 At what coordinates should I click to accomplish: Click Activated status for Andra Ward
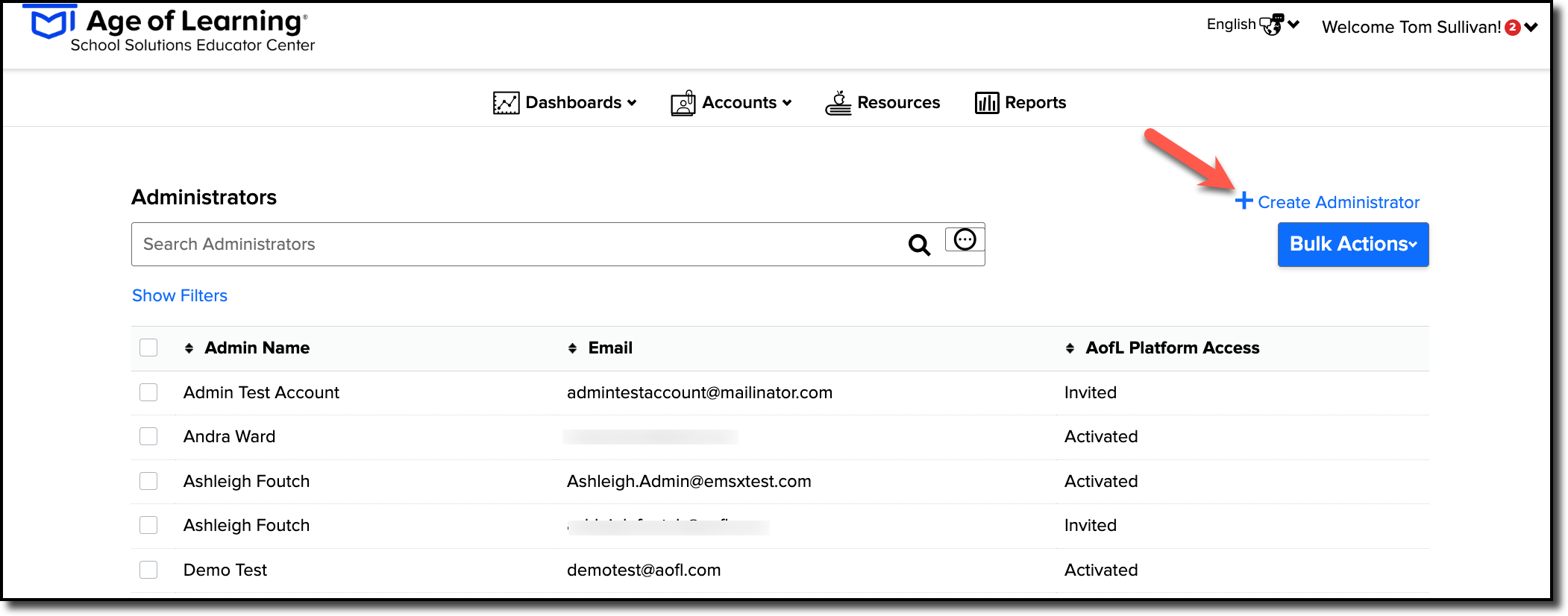(1101, 437)
